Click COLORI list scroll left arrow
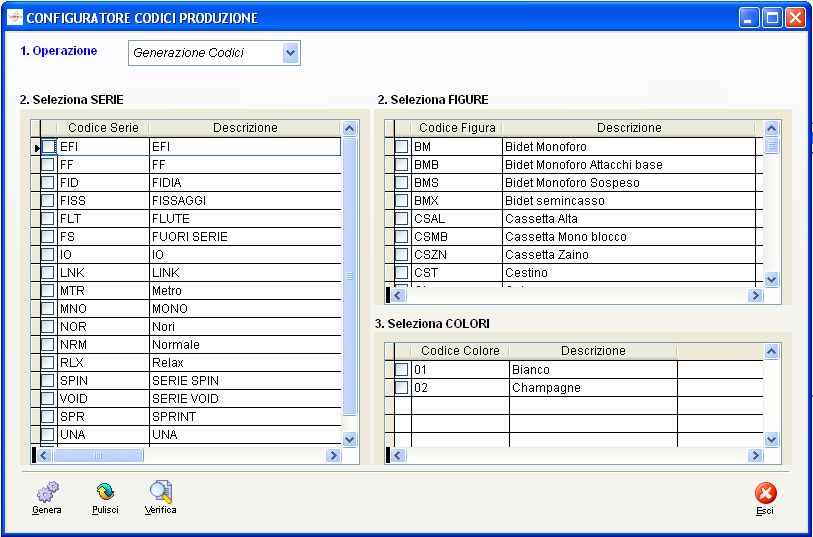 coord(398,456)
